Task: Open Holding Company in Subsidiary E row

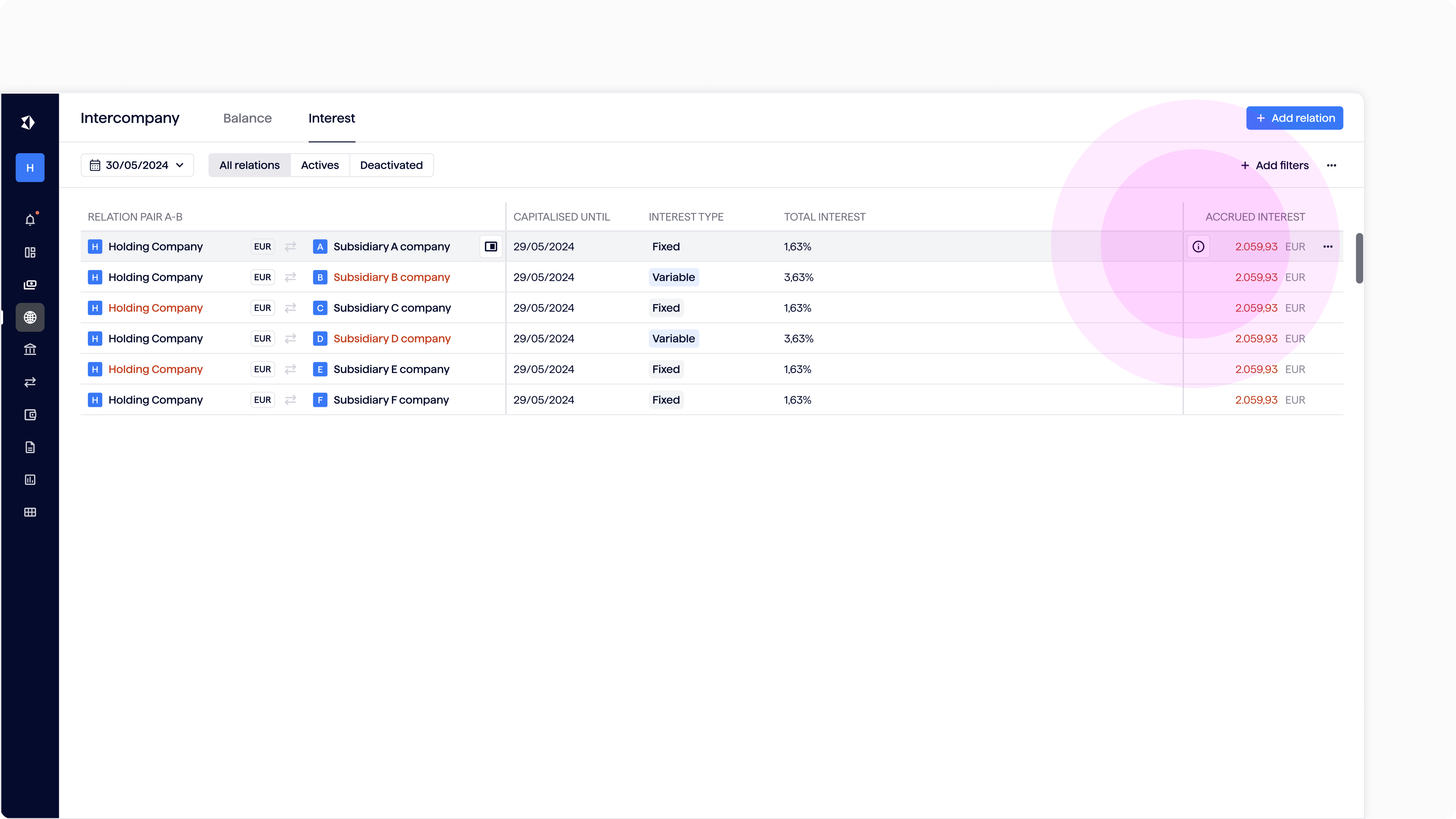Action: 155,369
